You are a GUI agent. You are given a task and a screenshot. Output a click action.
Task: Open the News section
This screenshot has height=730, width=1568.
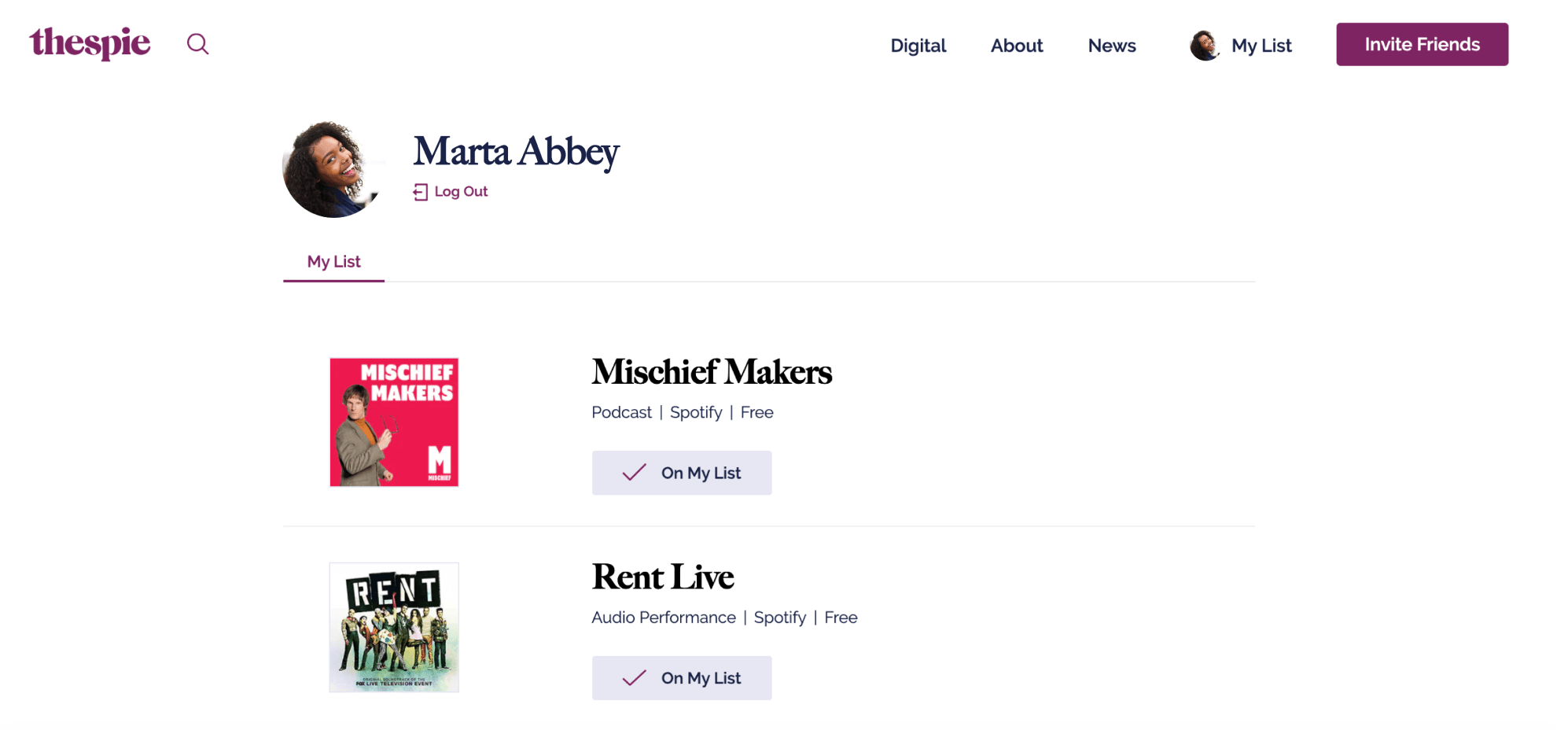coord(1111,46)
